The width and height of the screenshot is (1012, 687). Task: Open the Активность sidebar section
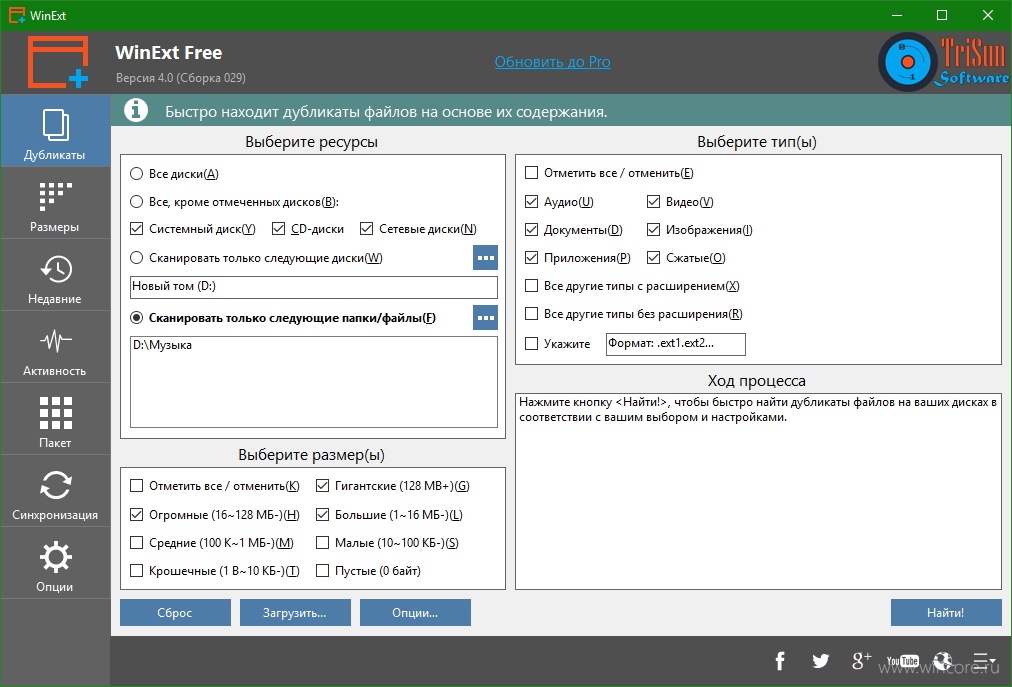[x=55, y=347]
